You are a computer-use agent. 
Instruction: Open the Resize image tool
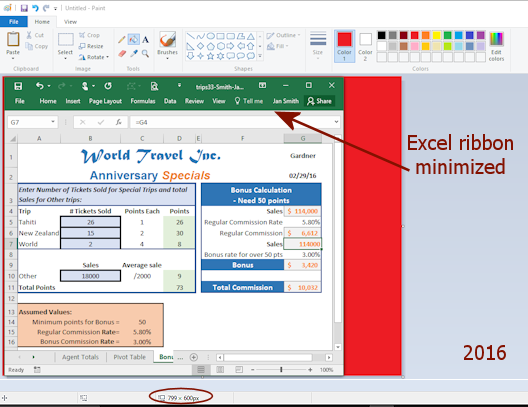tap(91, 46)
